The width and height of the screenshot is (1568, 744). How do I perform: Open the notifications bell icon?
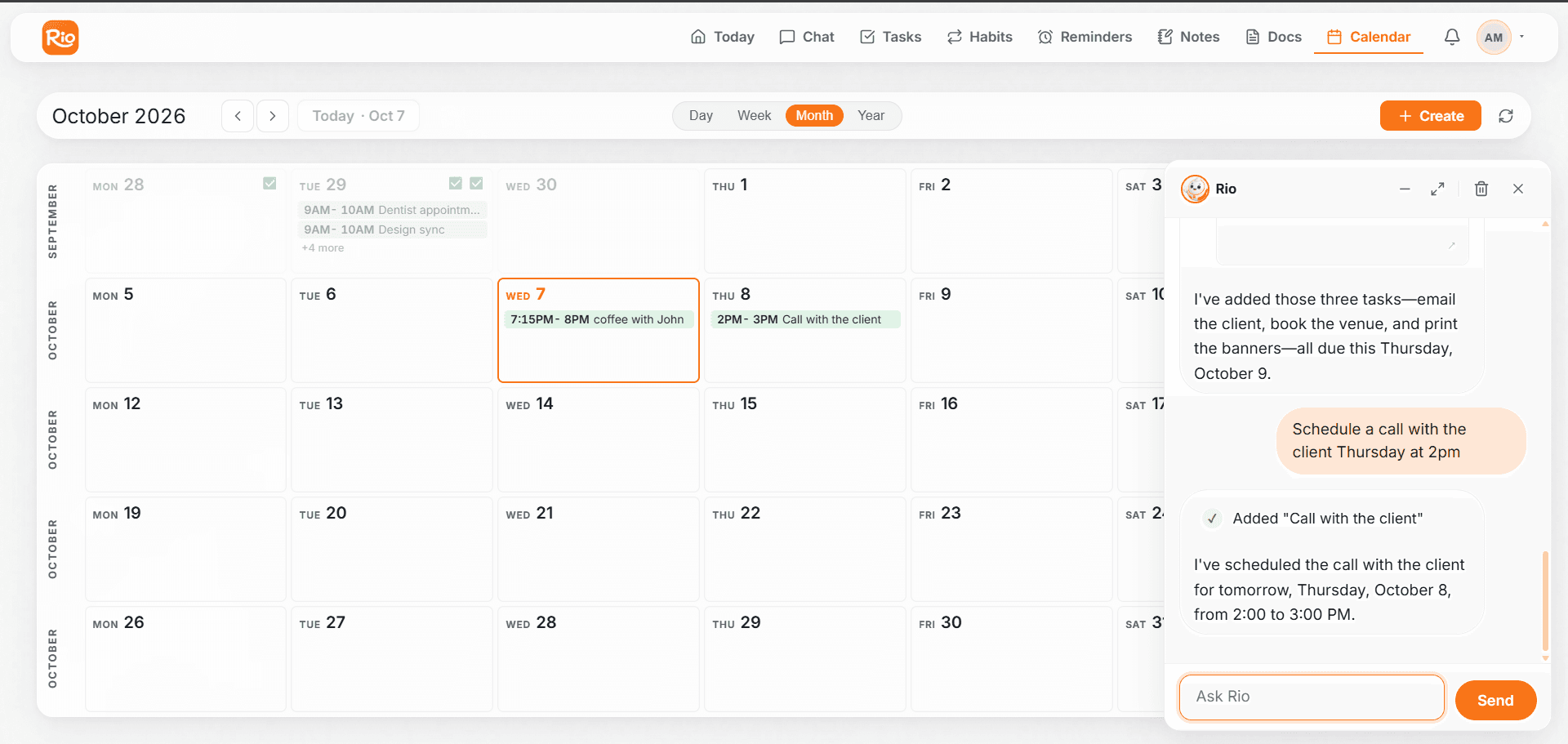(1452, 37)
